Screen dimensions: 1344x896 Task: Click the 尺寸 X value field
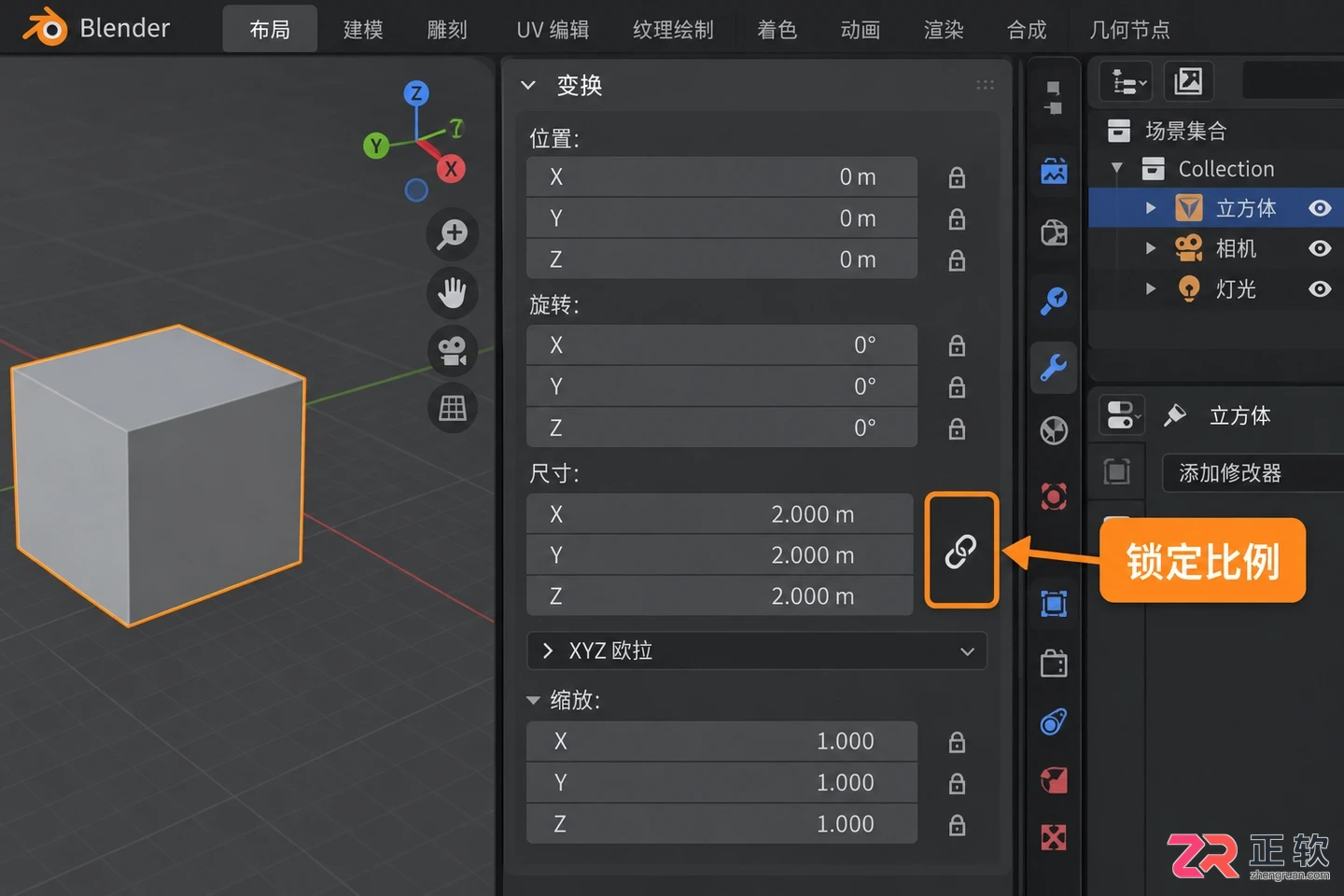click(x=720, y=514)
